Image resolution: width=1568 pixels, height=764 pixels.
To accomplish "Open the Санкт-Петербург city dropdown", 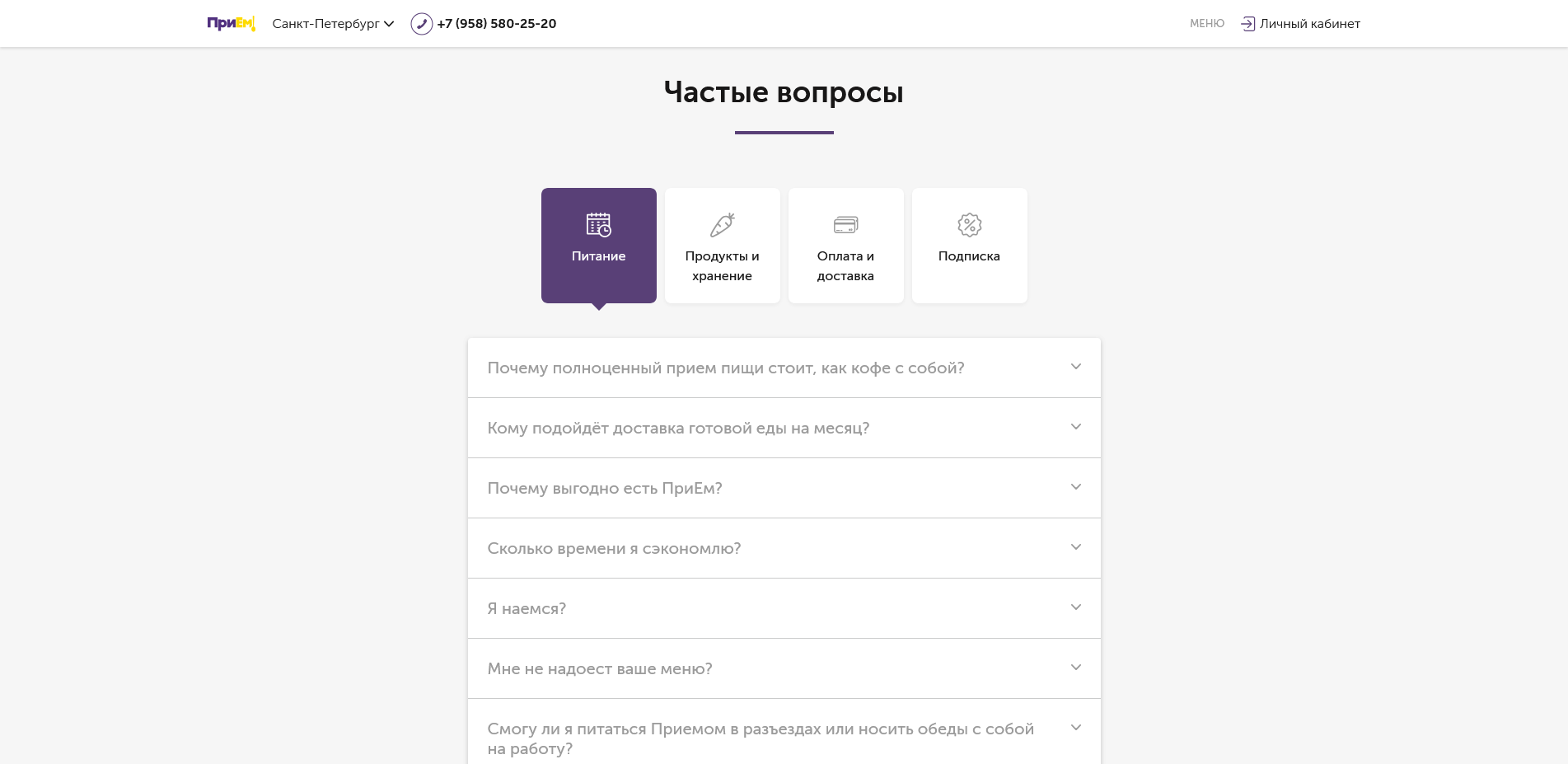I will [x=334, y=24].
